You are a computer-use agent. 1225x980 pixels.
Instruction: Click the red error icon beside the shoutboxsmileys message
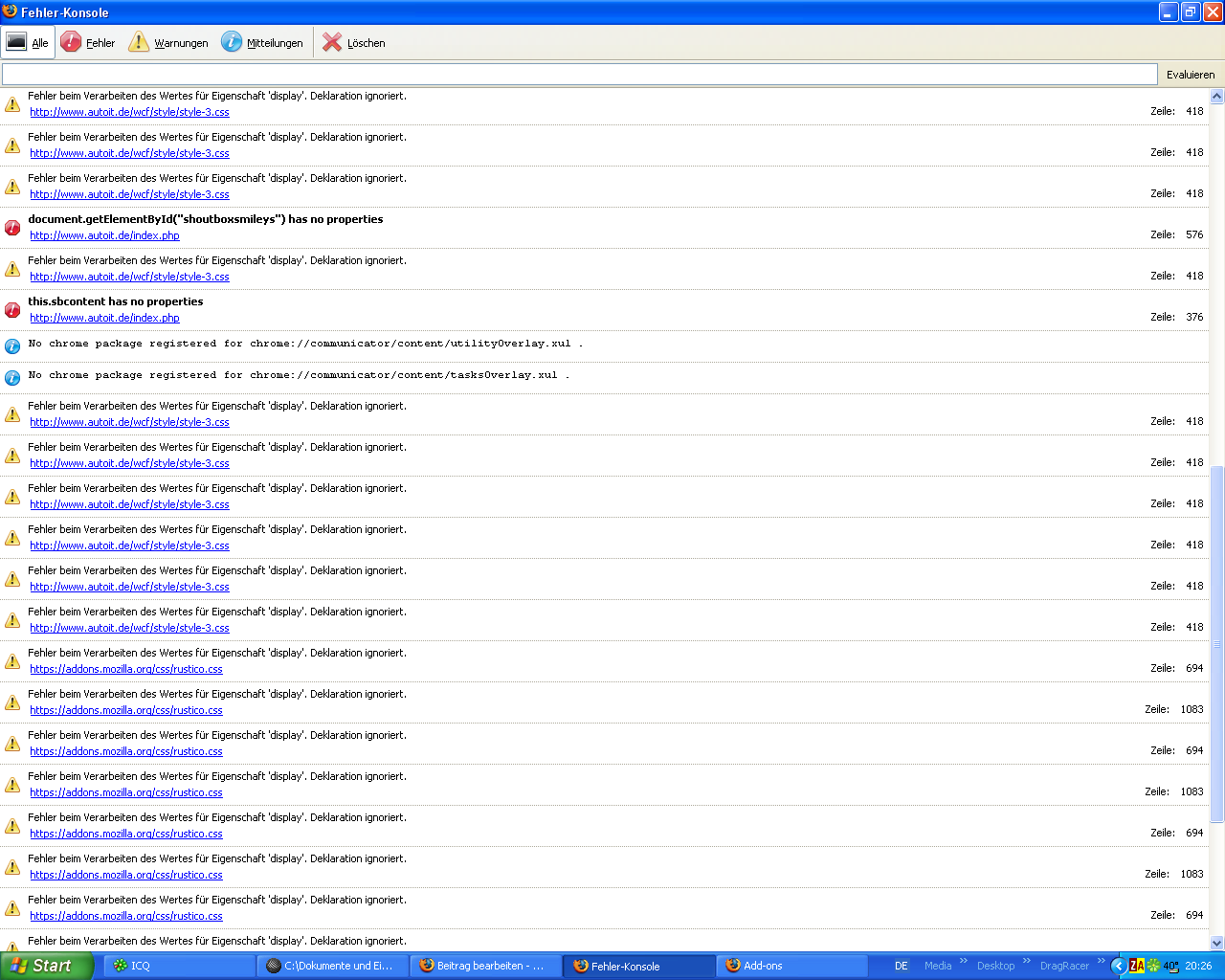[12, 228]
